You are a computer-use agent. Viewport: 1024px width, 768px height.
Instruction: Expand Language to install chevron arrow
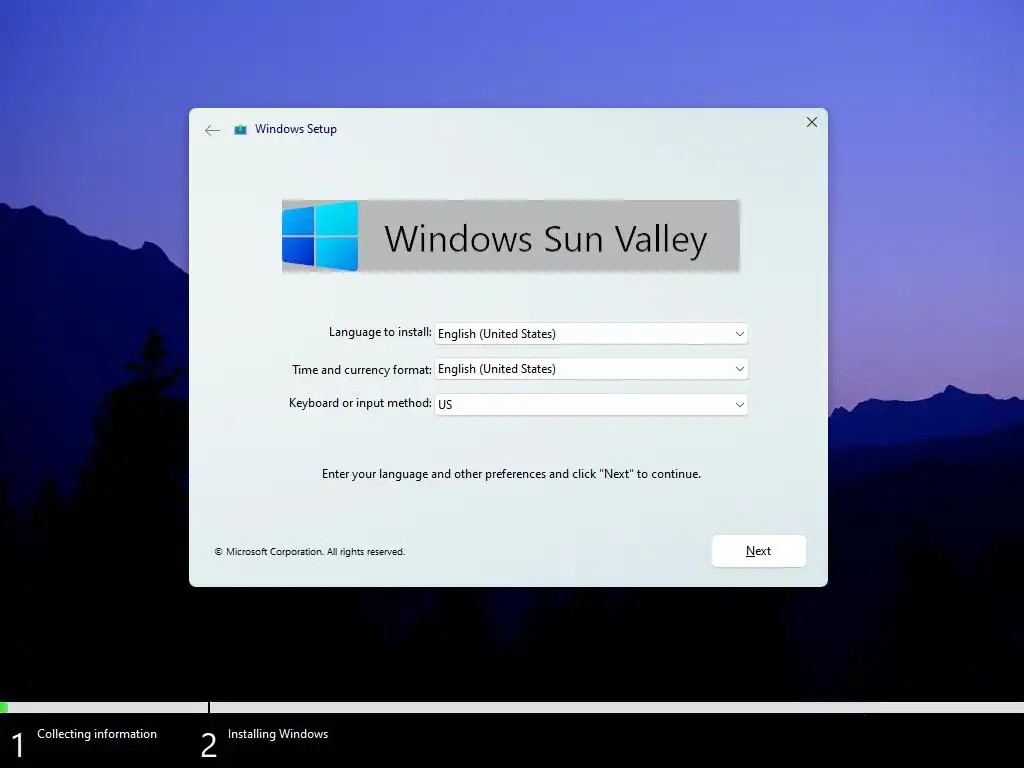pyautogui.click(x=739, y=334)
